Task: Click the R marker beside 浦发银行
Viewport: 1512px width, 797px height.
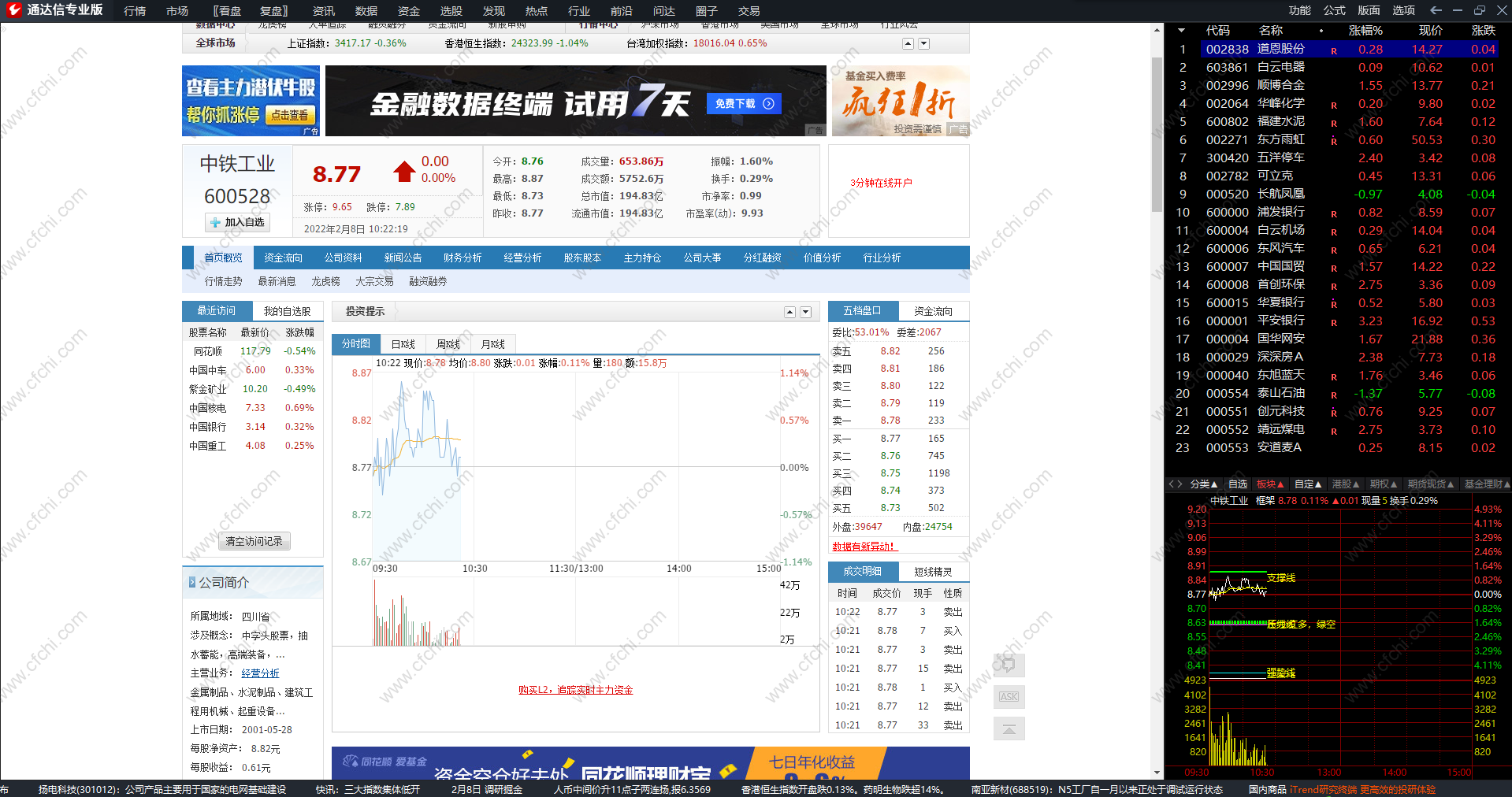Action: pyautogui.click(x=1334, y=214)
